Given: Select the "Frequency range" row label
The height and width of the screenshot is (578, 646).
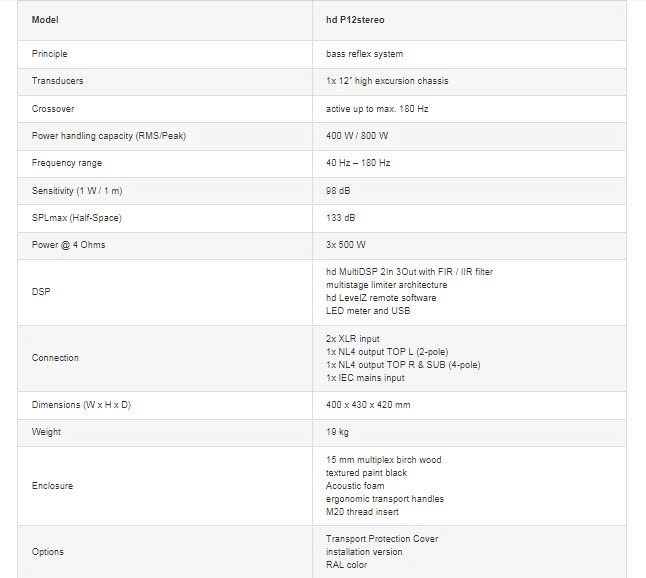Looking at the screenshot, I should click(67, 162).
